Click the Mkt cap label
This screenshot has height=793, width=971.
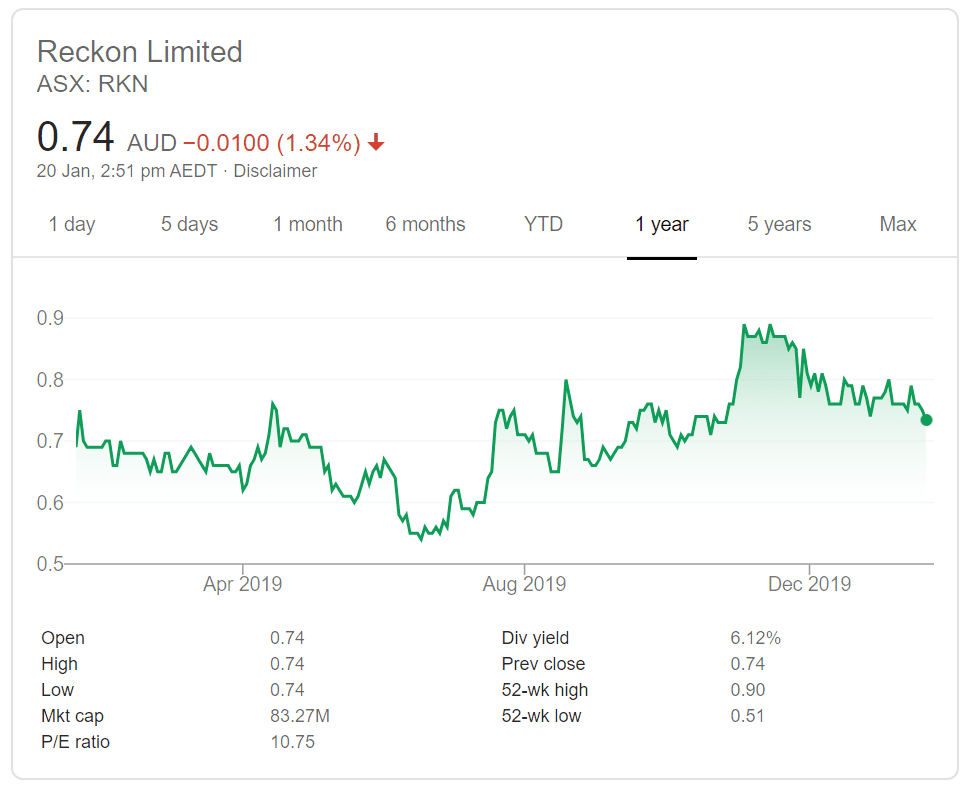coord(72,716)
